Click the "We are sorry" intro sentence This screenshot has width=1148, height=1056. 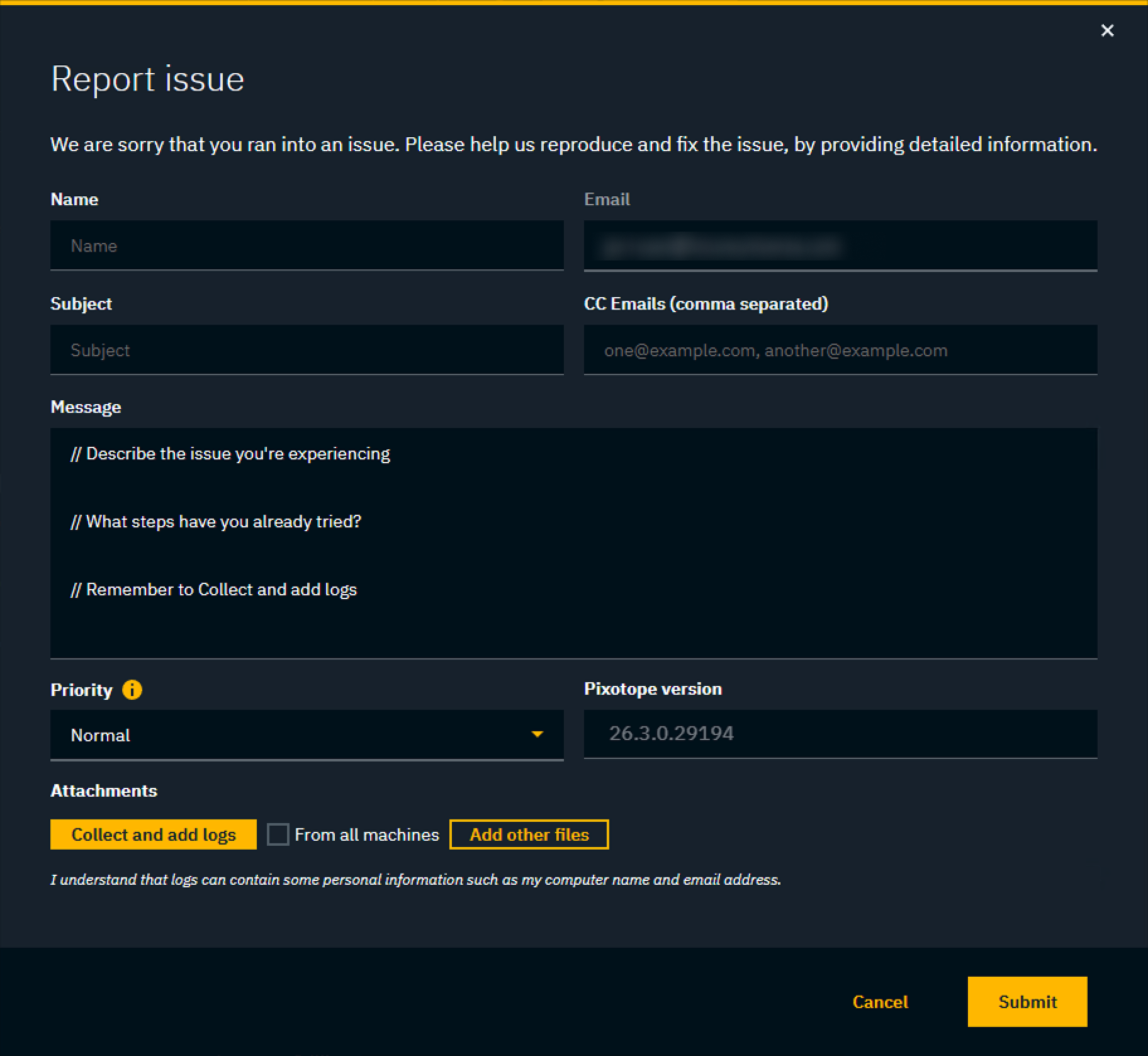(574, 145)
